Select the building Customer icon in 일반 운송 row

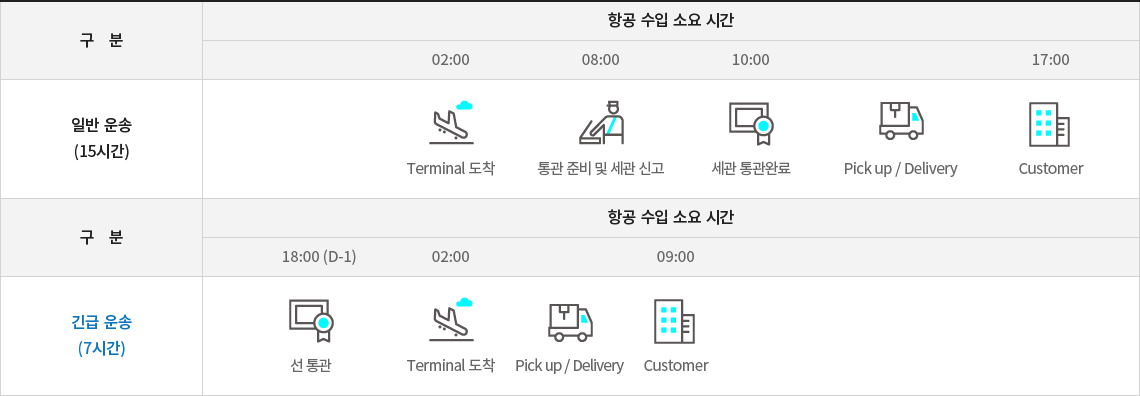1051,124
